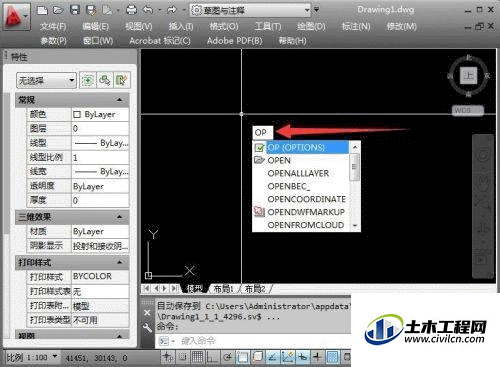Open the WCS coordinate system dropdown

pos(468,110)
